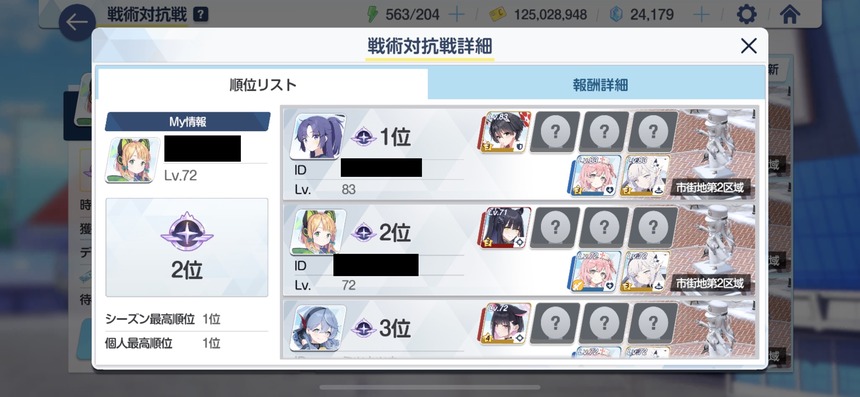Tap the My情報 profile avatar
The width and height of the screenshot is (860, 397).
click(133, 160)
